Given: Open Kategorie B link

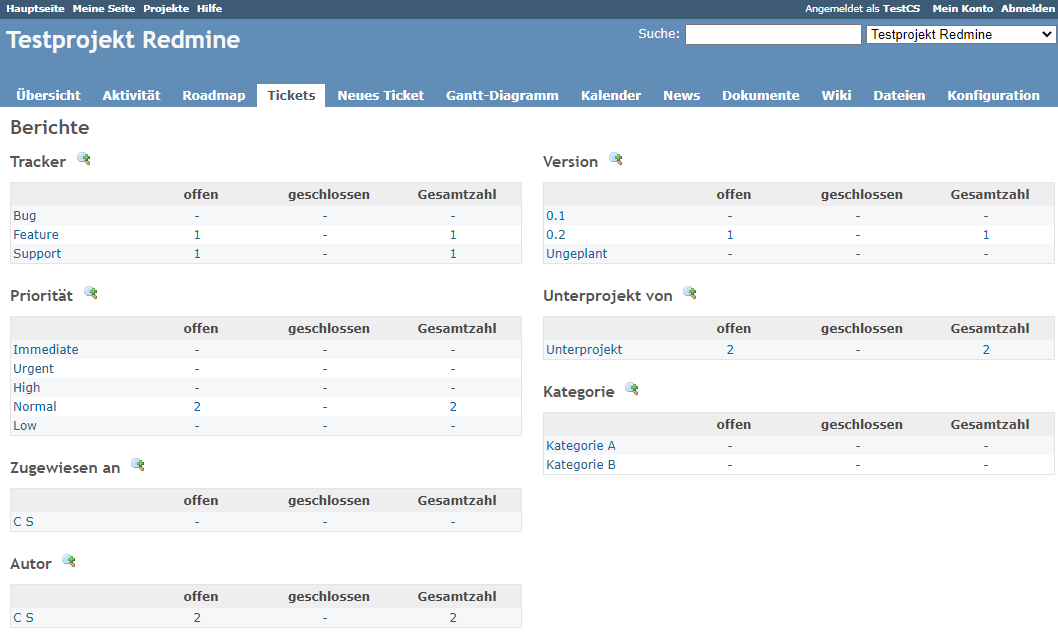Looking at the screenshot, I should pos(581,464).
